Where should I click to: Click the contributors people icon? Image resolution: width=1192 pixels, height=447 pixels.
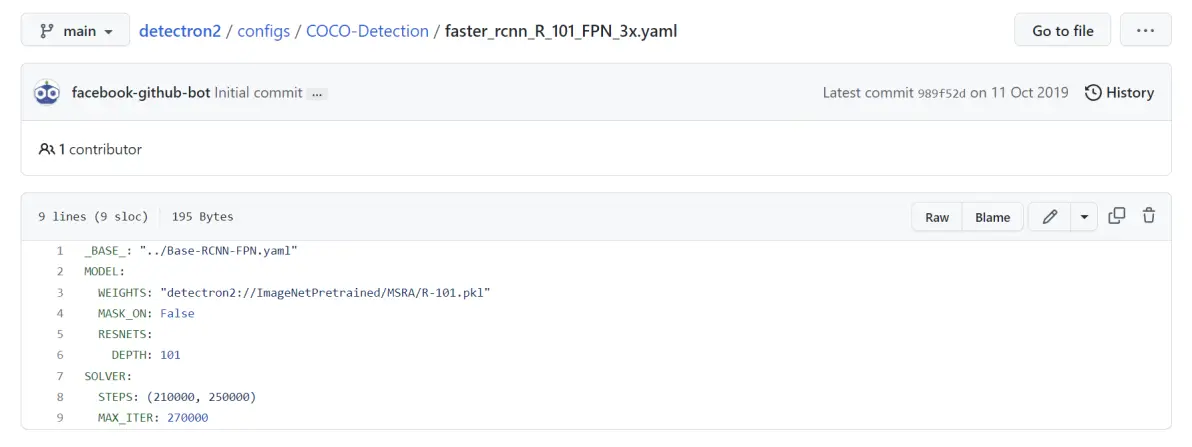(x=47, y=150)
